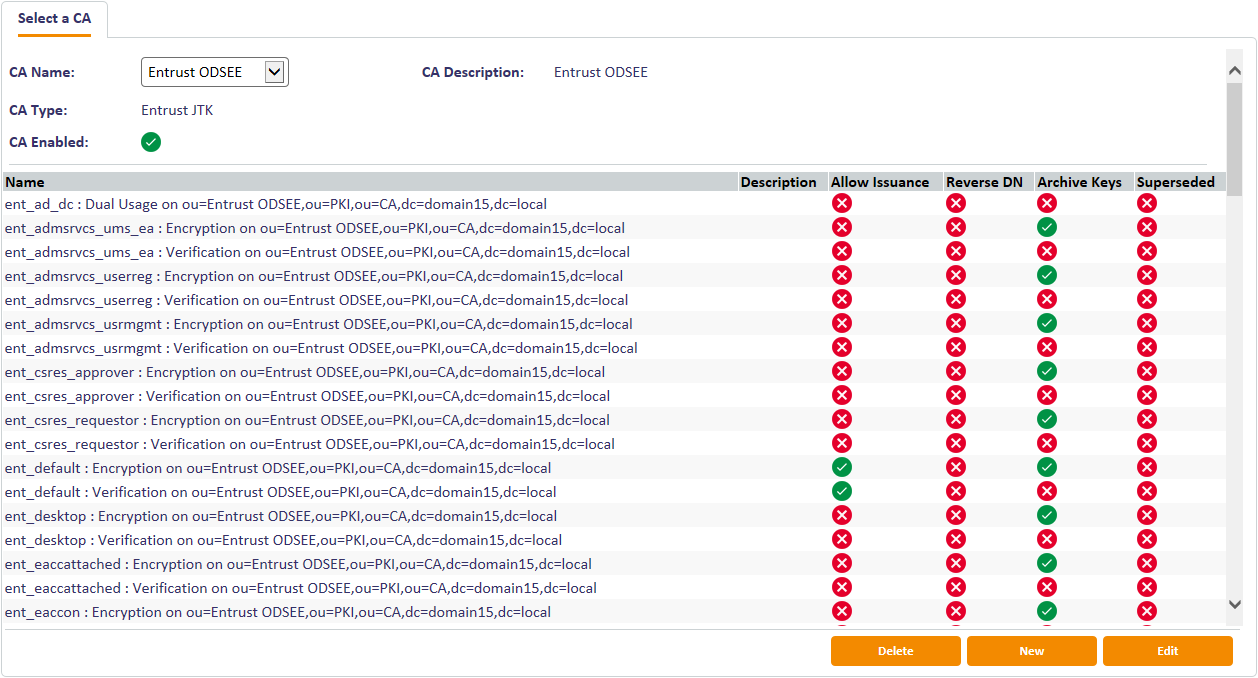Click Reverse DN icon for ent_ad_dc Dual Usage

(956, 203)
